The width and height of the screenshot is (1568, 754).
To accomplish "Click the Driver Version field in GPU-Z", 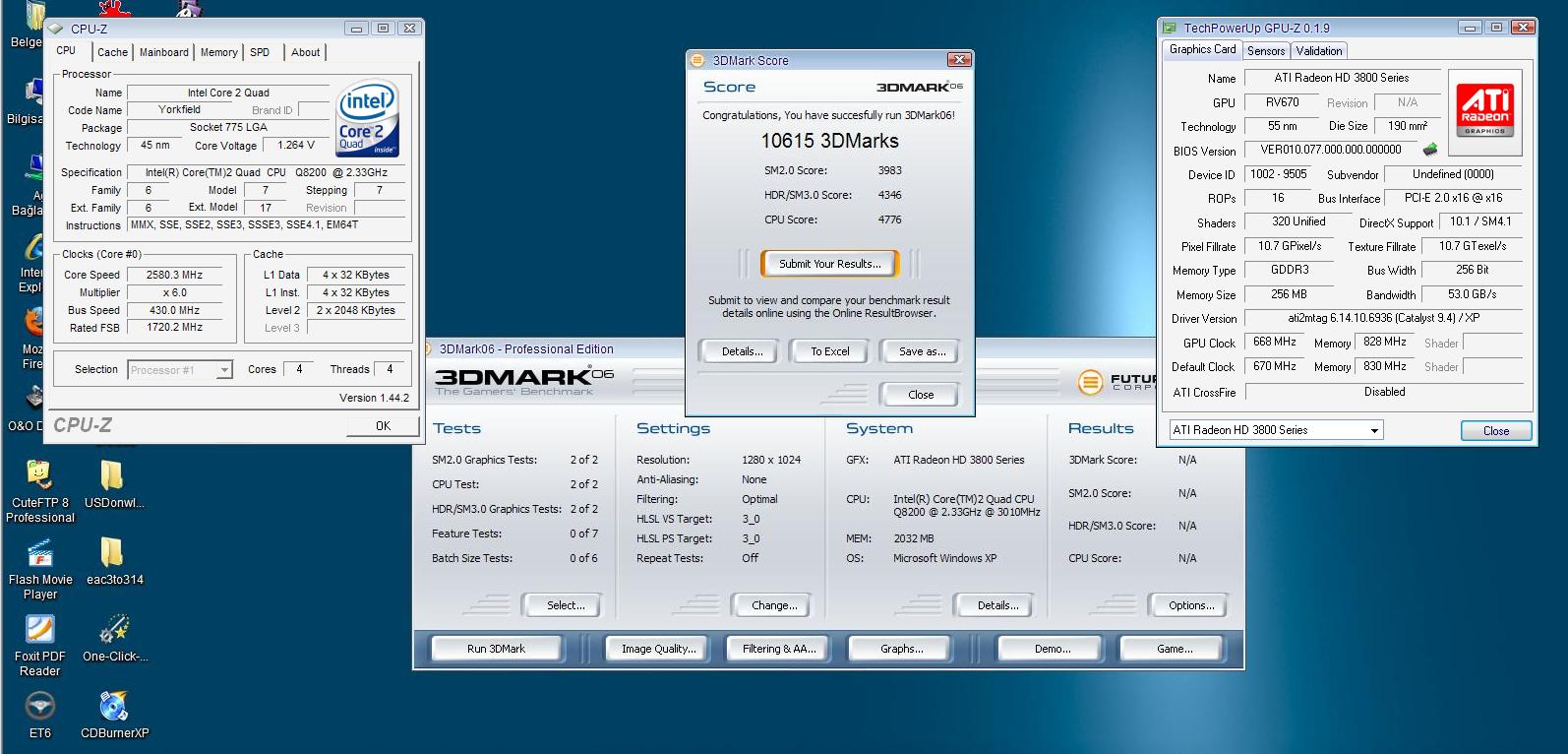I will point(1383,318).
